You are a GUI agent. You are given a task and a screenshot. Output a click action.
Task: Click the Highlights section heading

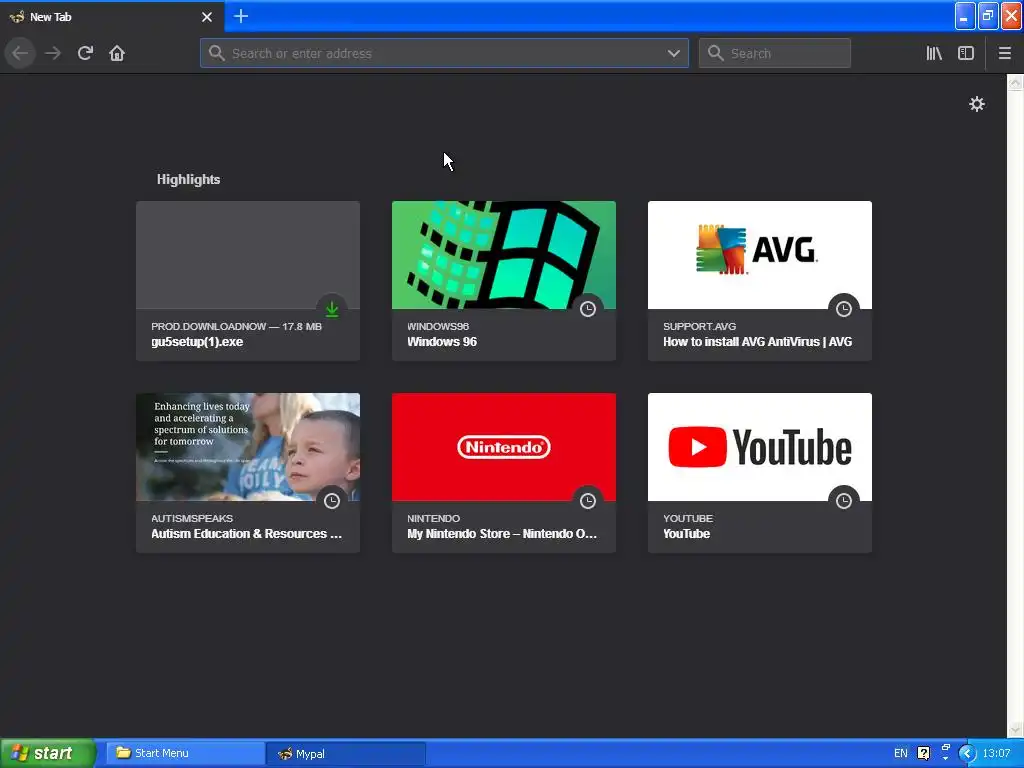[188, 180]
